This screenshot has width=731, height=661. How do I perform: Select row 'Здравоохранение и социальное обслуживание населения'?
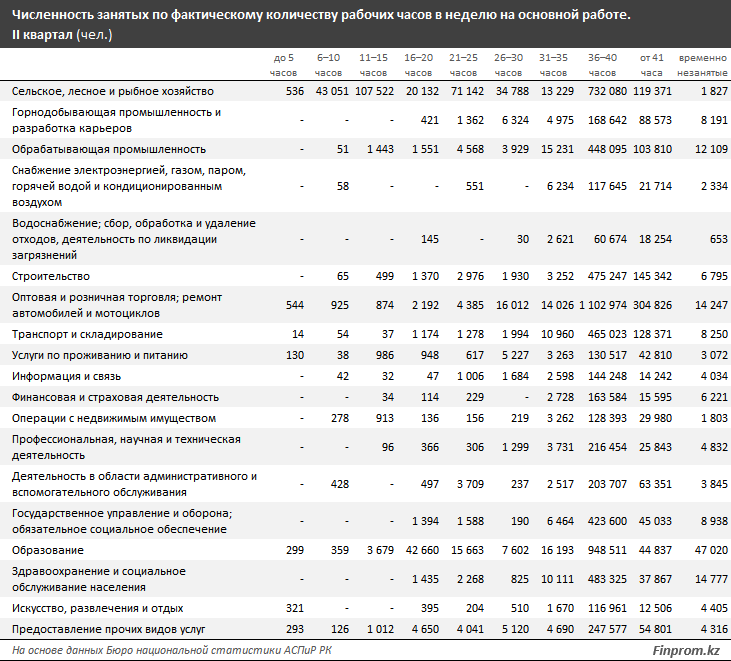(366, 579)
